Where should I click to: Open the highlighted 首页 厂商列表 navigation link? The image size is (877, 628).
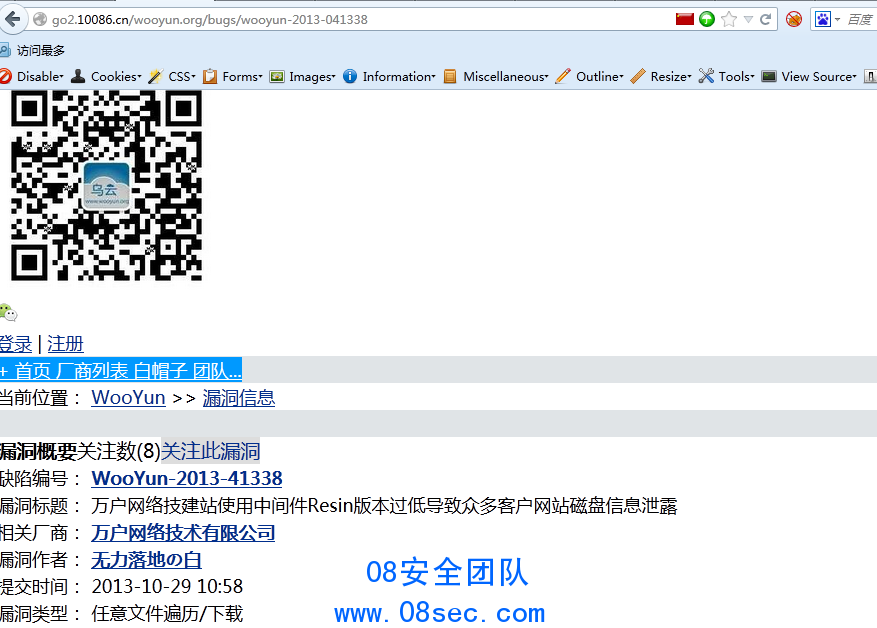(x=121, y=370)
